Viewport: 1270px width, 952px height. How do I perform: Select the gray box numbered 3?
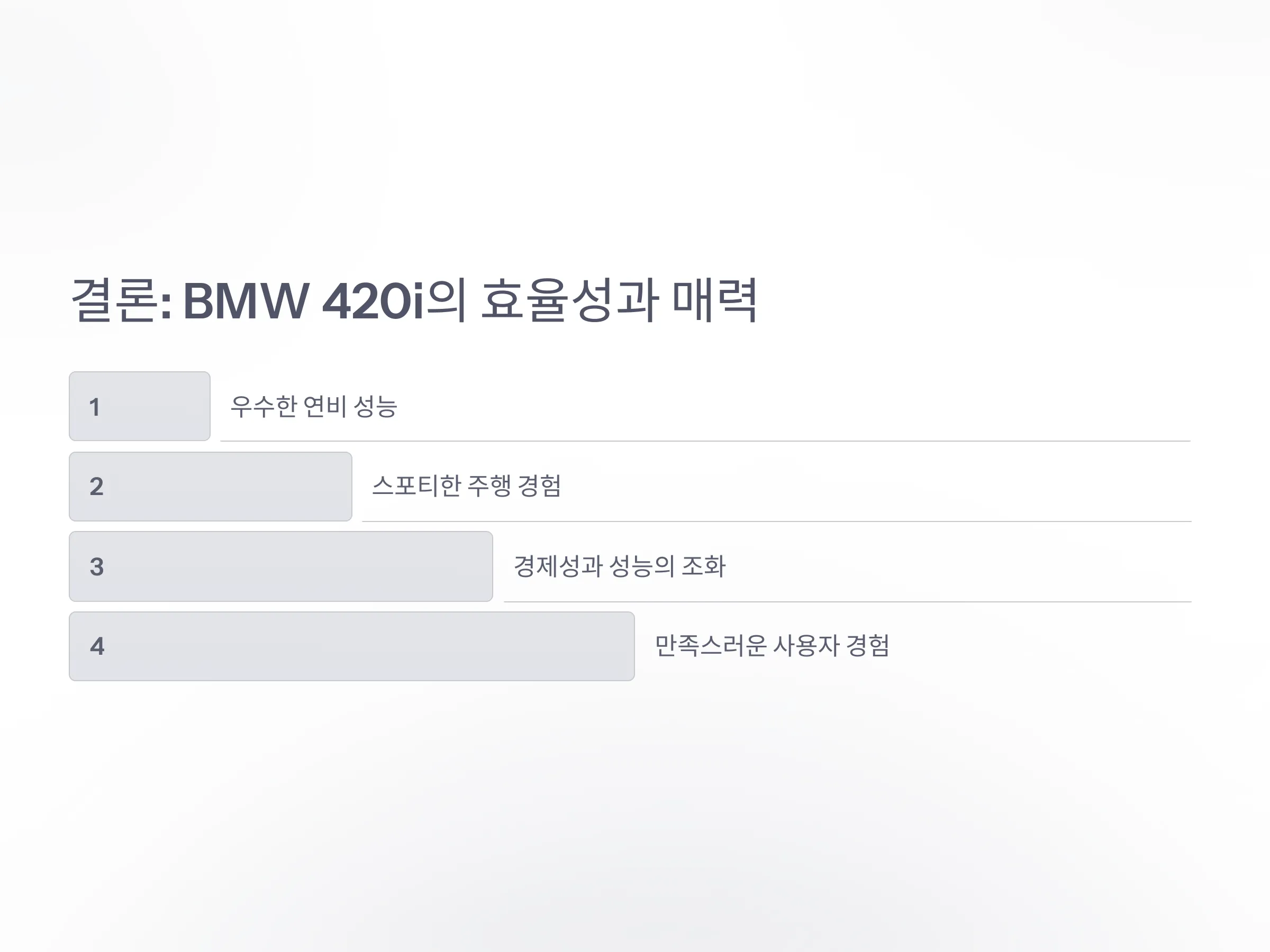click(281, 566)
